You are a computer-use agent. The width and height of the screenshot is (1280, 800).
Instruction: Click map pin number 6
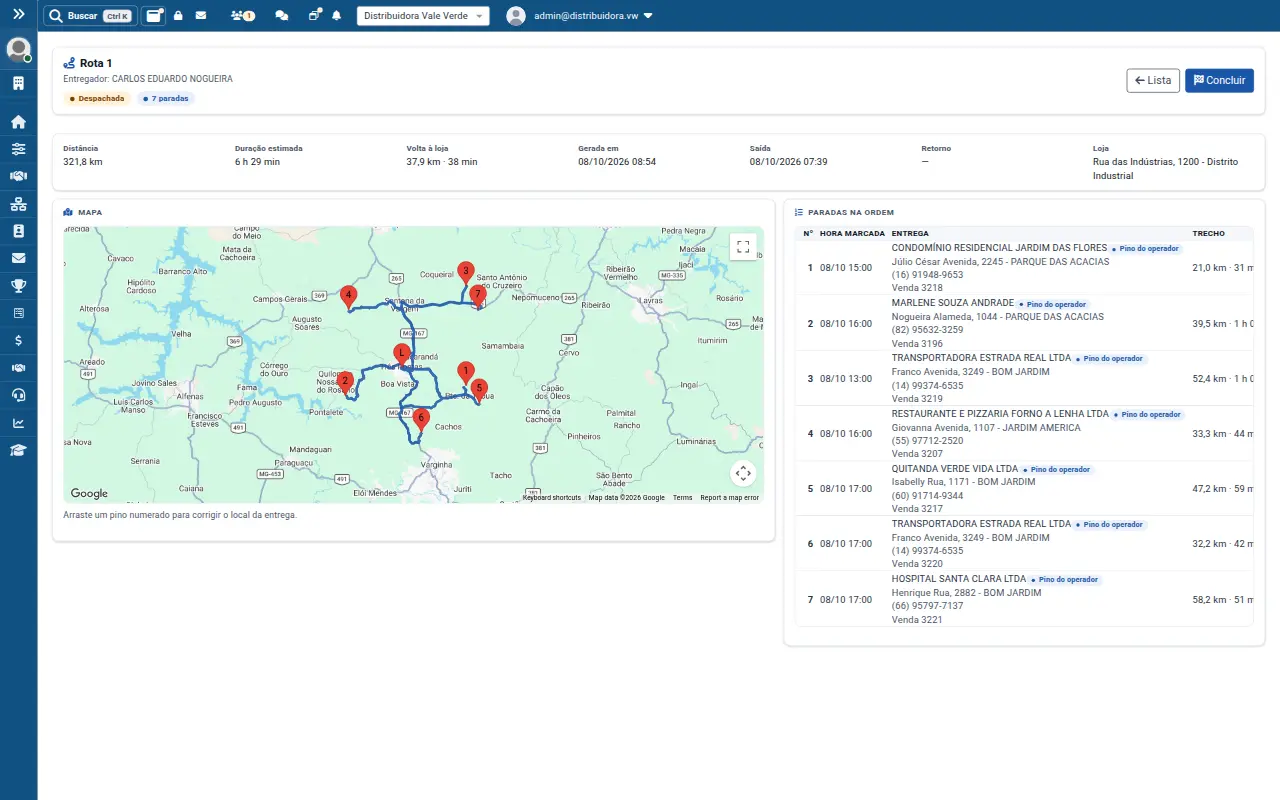coord(421,420)
